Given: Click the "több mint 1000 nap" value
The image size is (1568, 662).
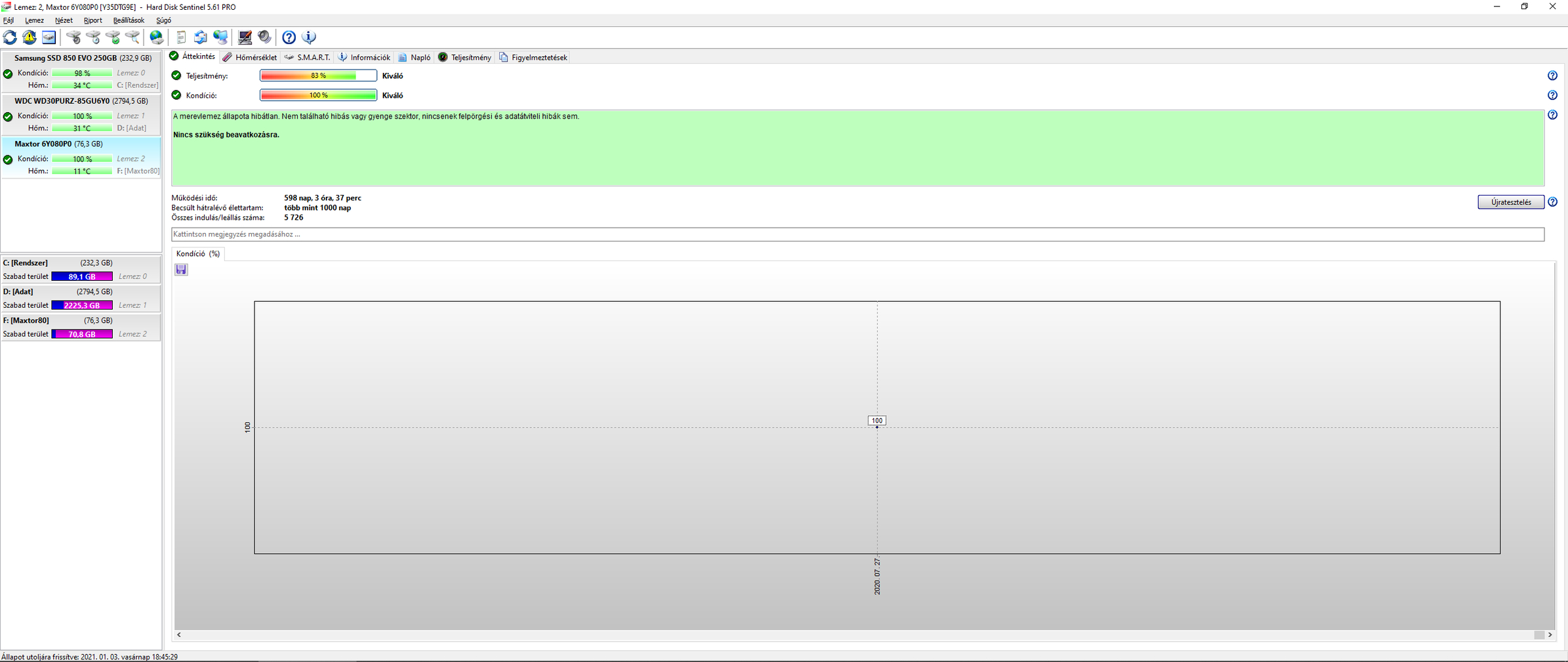Looking at the screenshot, I should click(317, 208).
